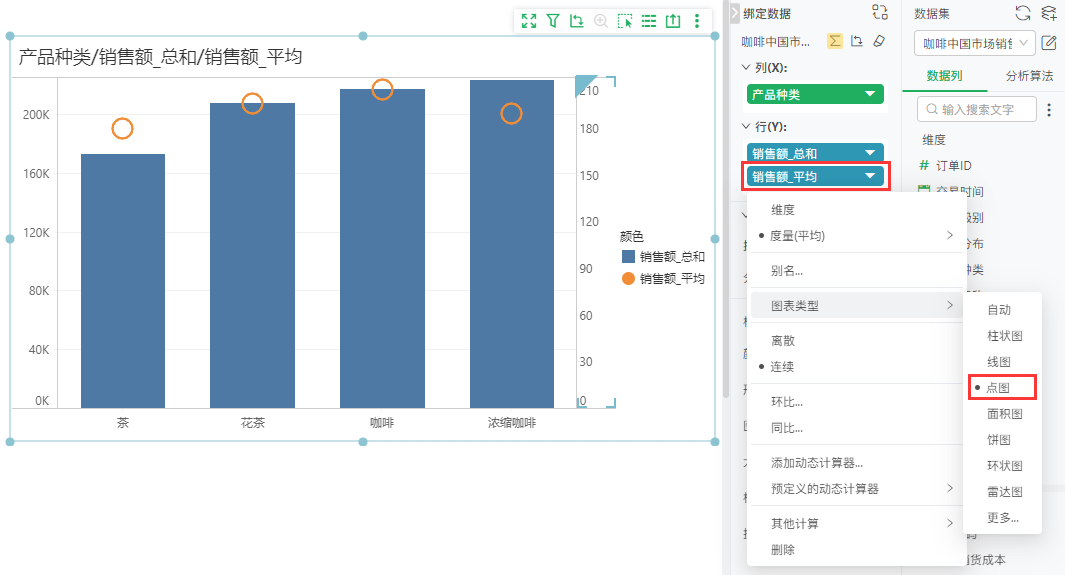
Task: Click the export/share icon in chart toolbar
Action: coord(673,21)
